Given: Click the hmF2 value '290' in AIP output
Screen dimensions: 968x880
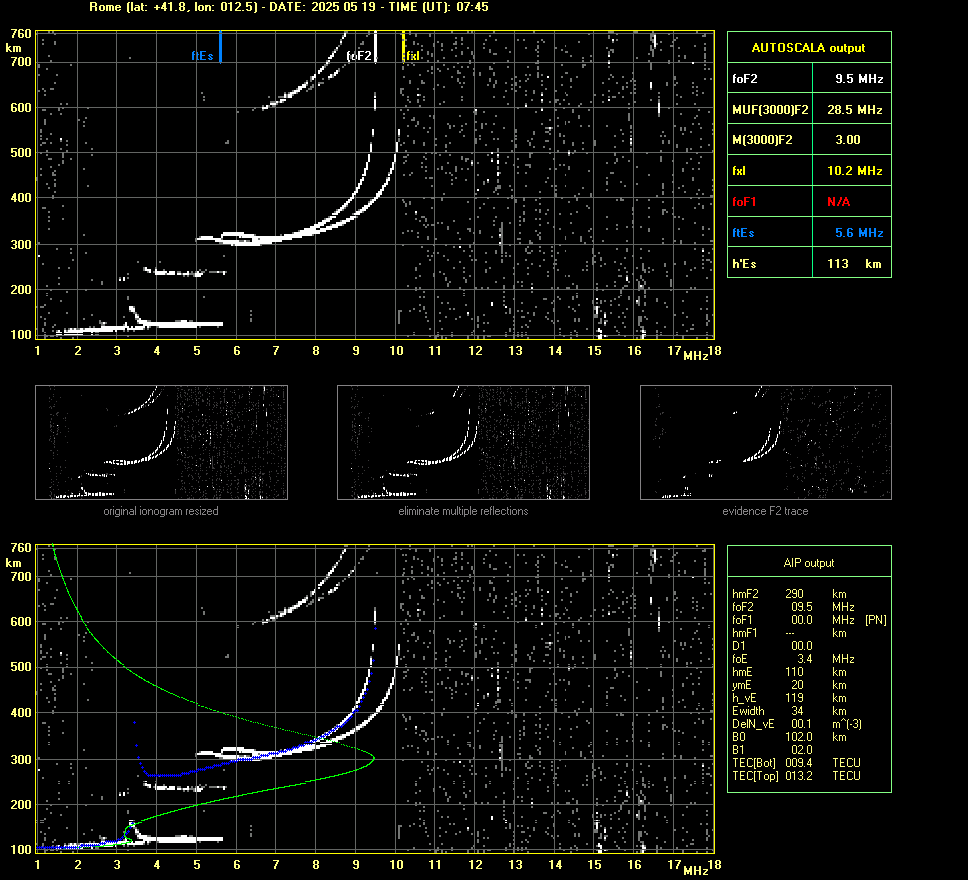Looking at the screenshot, I should (x=794, y=593).
